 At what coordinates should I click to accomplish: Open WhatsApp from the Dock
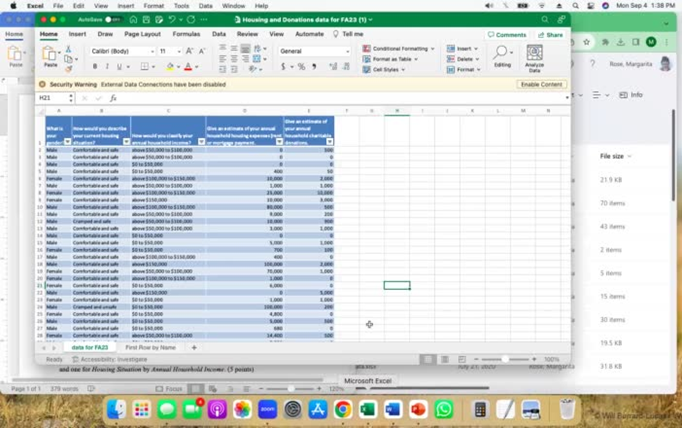444,409
